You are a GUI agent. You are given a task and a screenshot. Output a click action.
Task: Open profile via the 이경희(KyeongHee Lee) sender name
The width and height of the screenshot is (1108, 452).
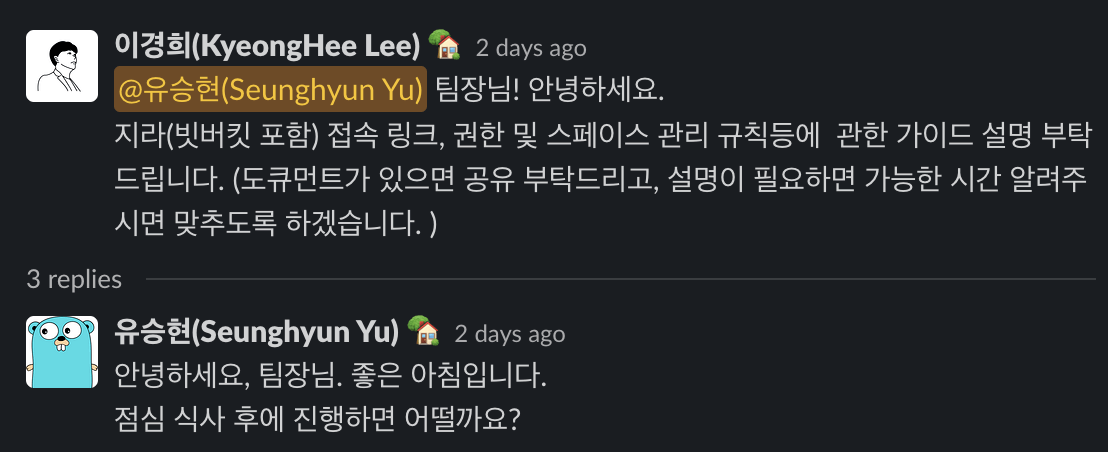coord(267,46)
